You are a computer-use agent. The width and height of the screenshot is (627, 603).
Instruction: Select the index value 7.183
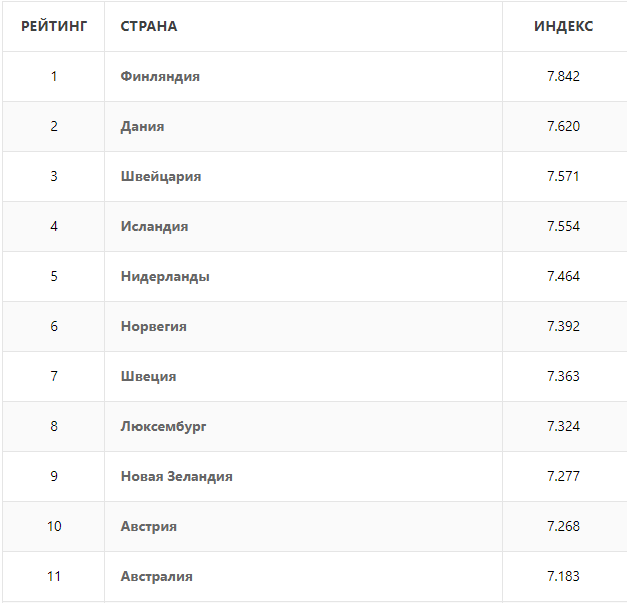pos(563,576)
